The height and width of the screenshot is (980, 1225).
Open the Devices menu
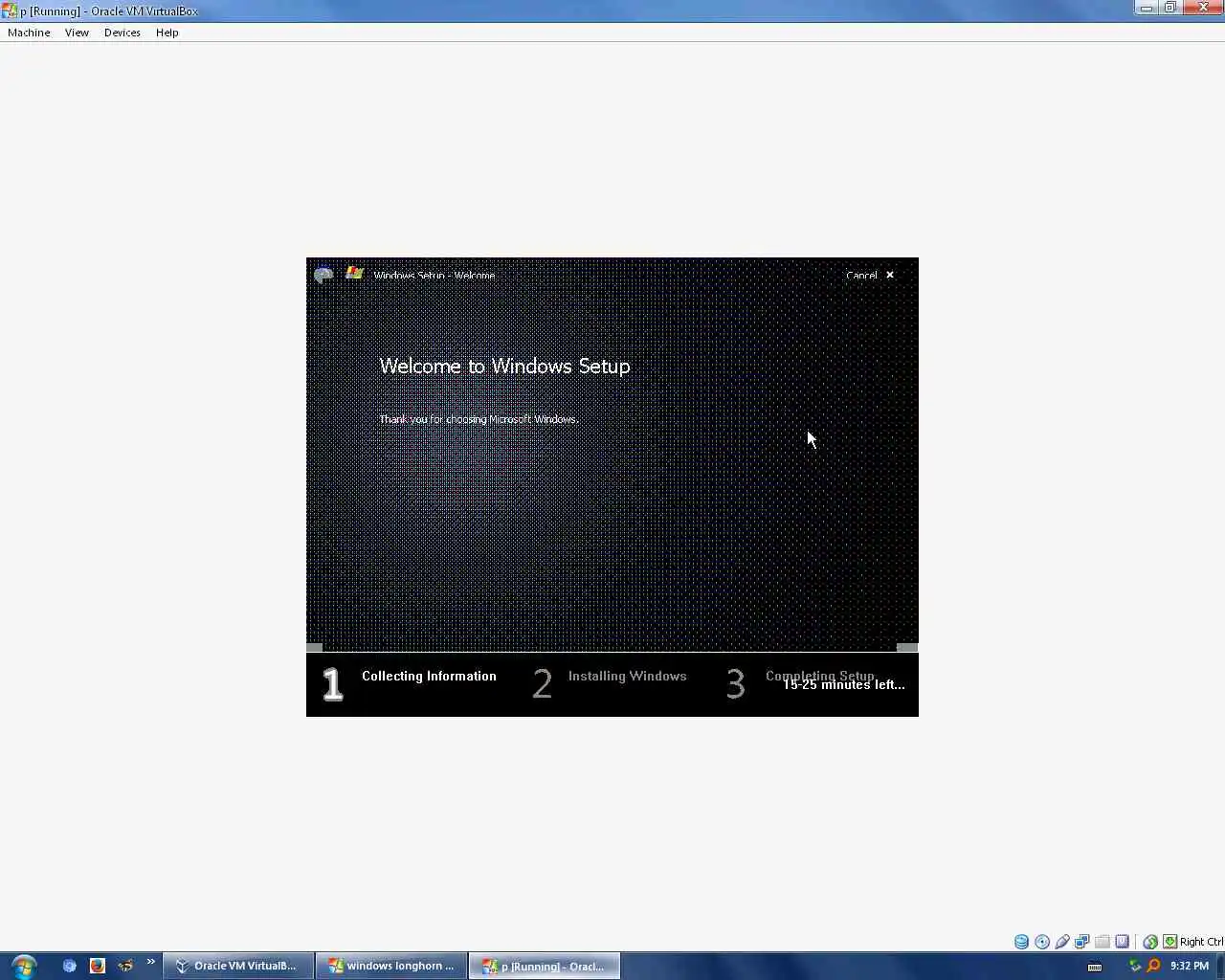point(122,33)
